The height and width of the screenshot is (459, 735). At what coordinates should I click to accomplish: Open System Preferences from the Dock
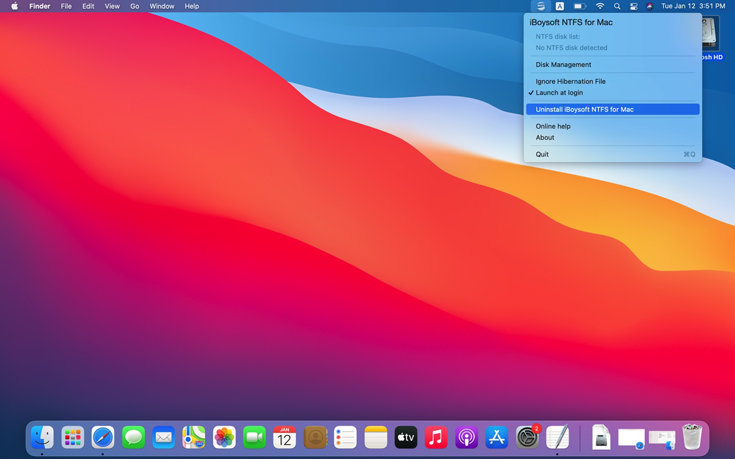(x=527, y=437)
